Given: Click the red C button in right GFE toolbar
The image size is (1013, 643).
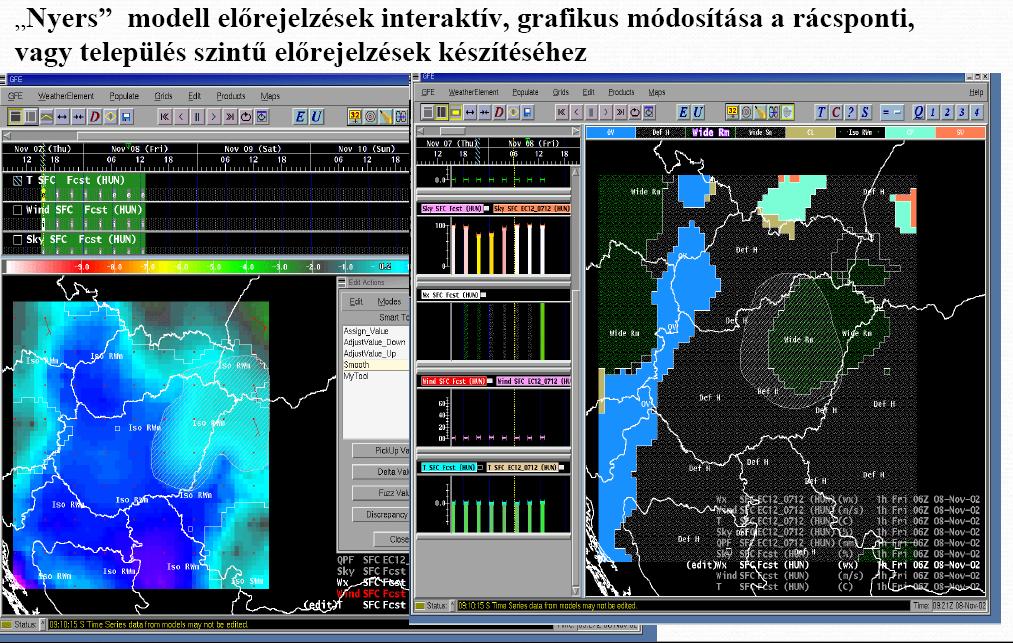Looking at the screenshot, I should pos(835,112).
